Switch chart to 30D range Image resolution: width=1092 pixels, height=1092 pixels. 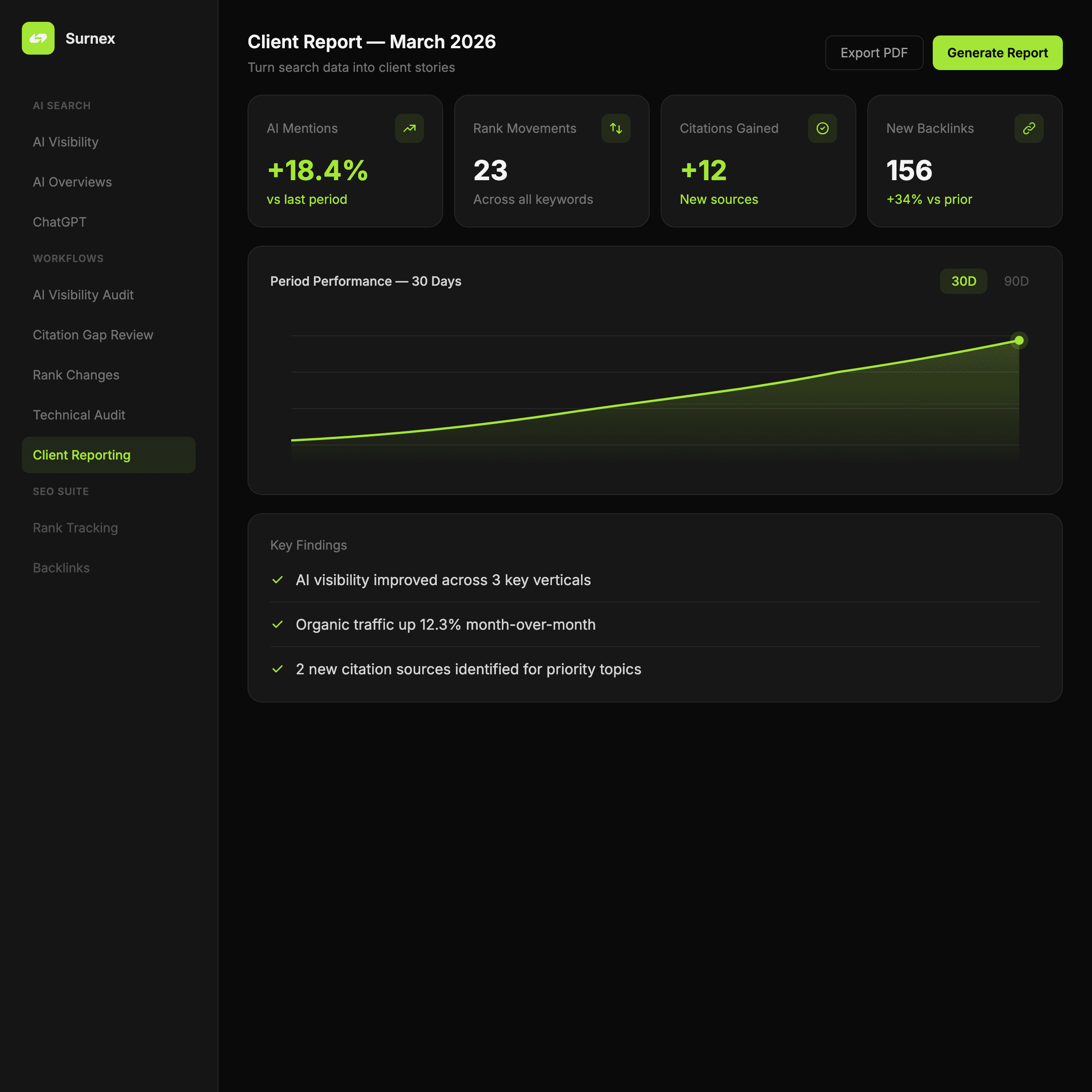pyautogui.click(x=963, y=281)
